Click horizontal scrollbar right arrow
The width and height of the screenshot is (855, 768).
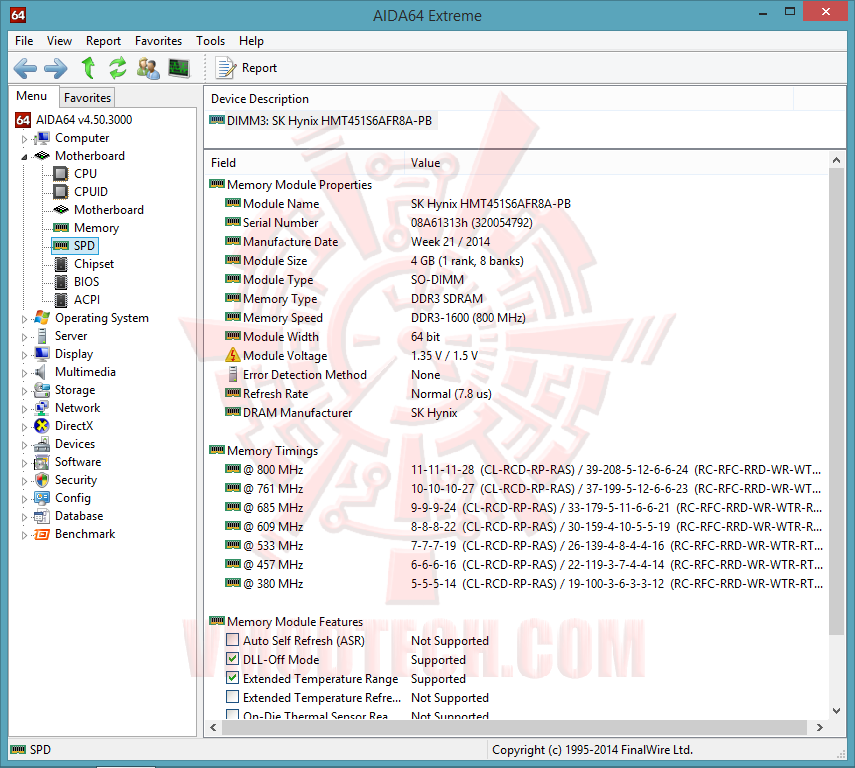[x=819, y=727]
